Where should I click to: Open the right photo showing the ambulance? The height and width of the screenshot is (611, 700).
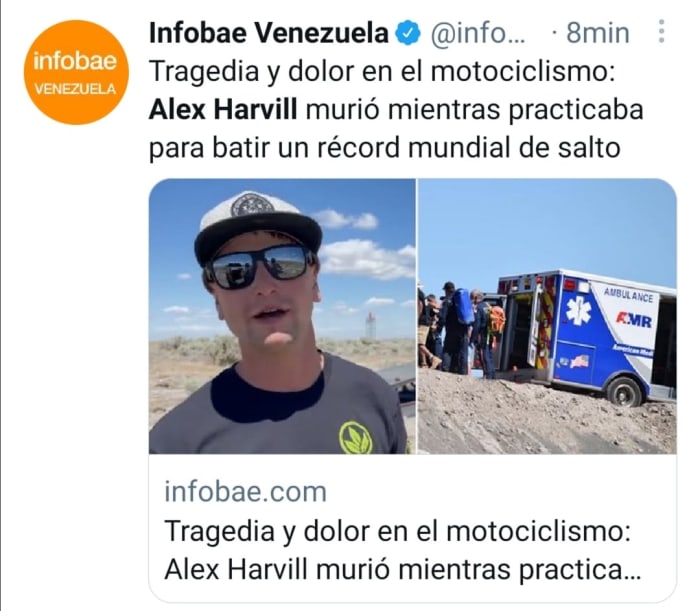pyautogui.click(x=547, y=316)
